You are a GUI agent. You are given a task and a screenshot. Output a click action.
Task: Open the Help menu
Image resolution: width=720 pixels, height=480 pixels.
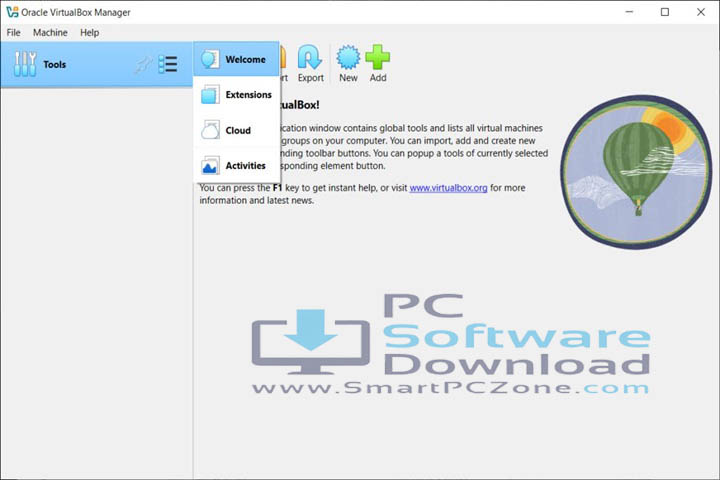click(x=90, y=33)
